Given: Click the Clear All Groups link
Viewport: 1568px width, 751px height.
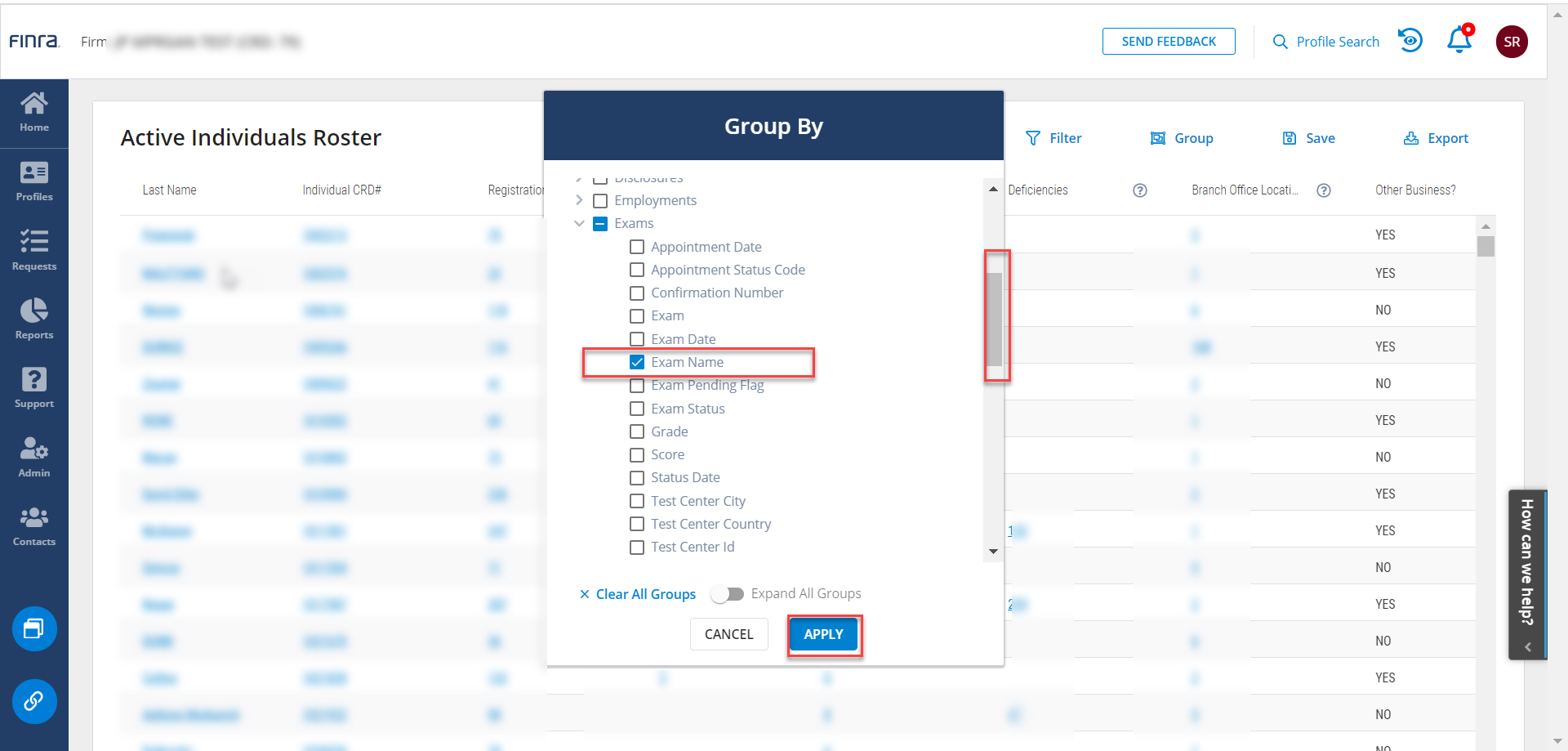Looking at the screenshot, I should [x=637, y=594].
